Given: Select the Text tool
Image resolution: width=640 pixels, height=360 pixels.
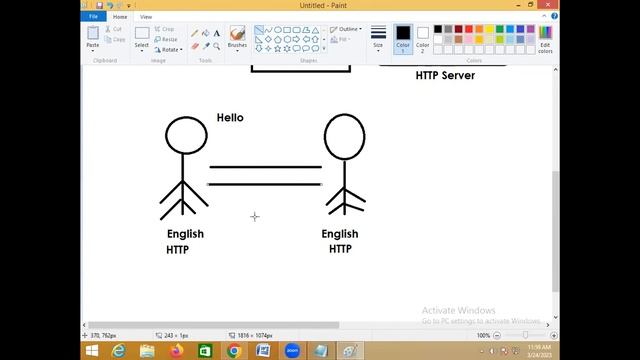Looking at the screenshot, I should coord(217,33).
